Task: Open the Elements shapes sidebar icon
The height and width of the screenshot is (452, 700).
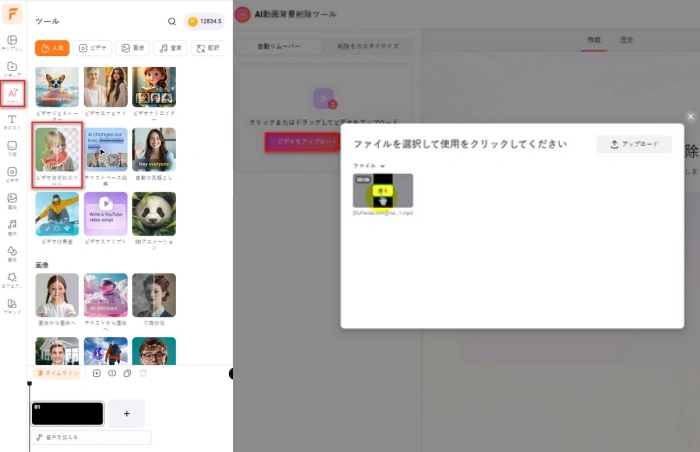Action: coord(12,253)
